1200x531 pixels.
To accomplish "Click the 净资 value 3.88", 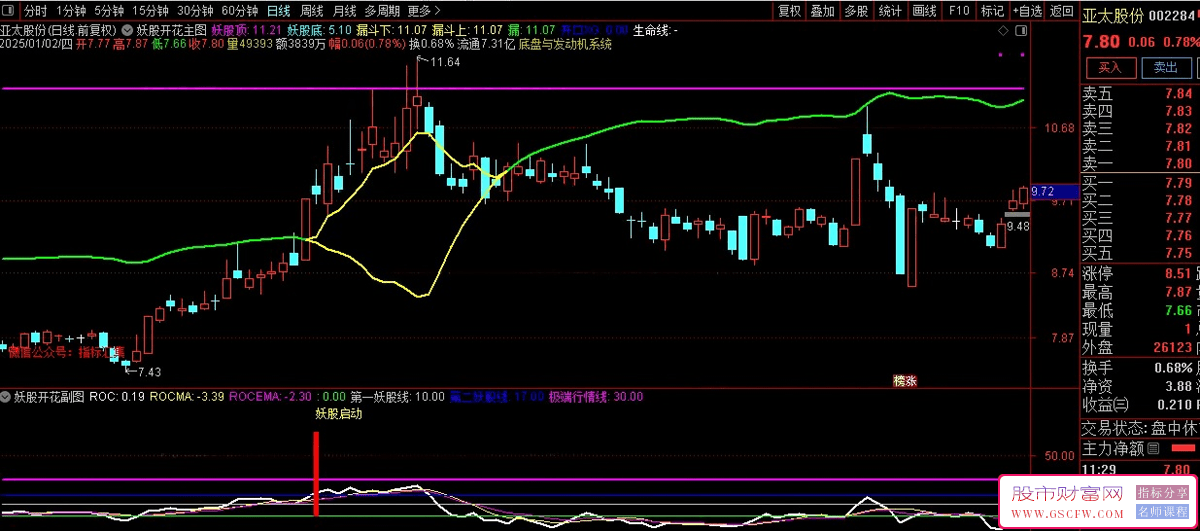I will point(1178,386).
